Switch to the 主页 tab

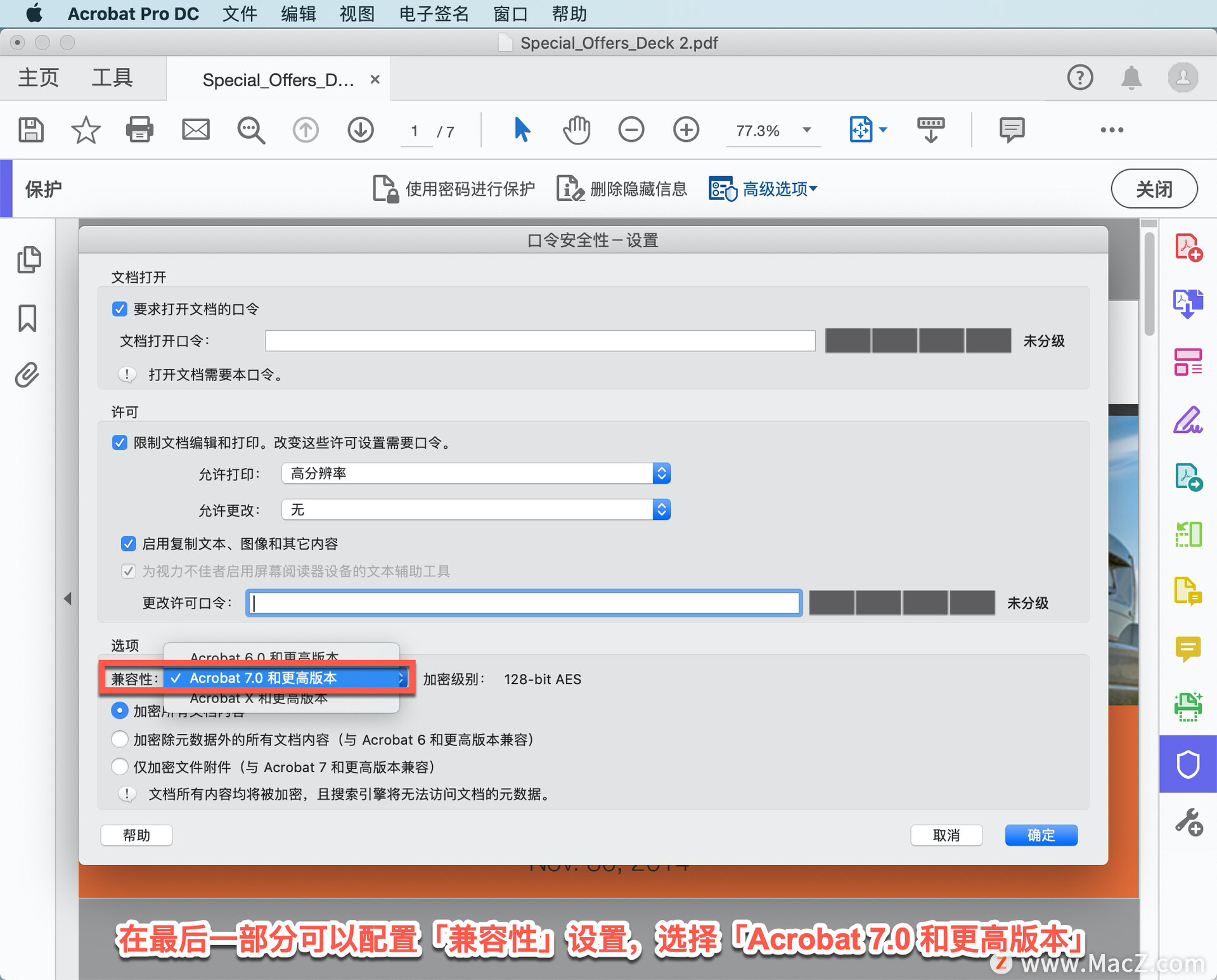tap(38, 78)
